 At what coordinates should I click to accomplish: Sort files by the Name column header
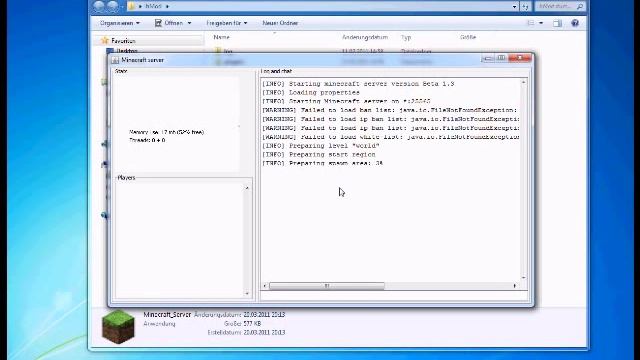222,37
